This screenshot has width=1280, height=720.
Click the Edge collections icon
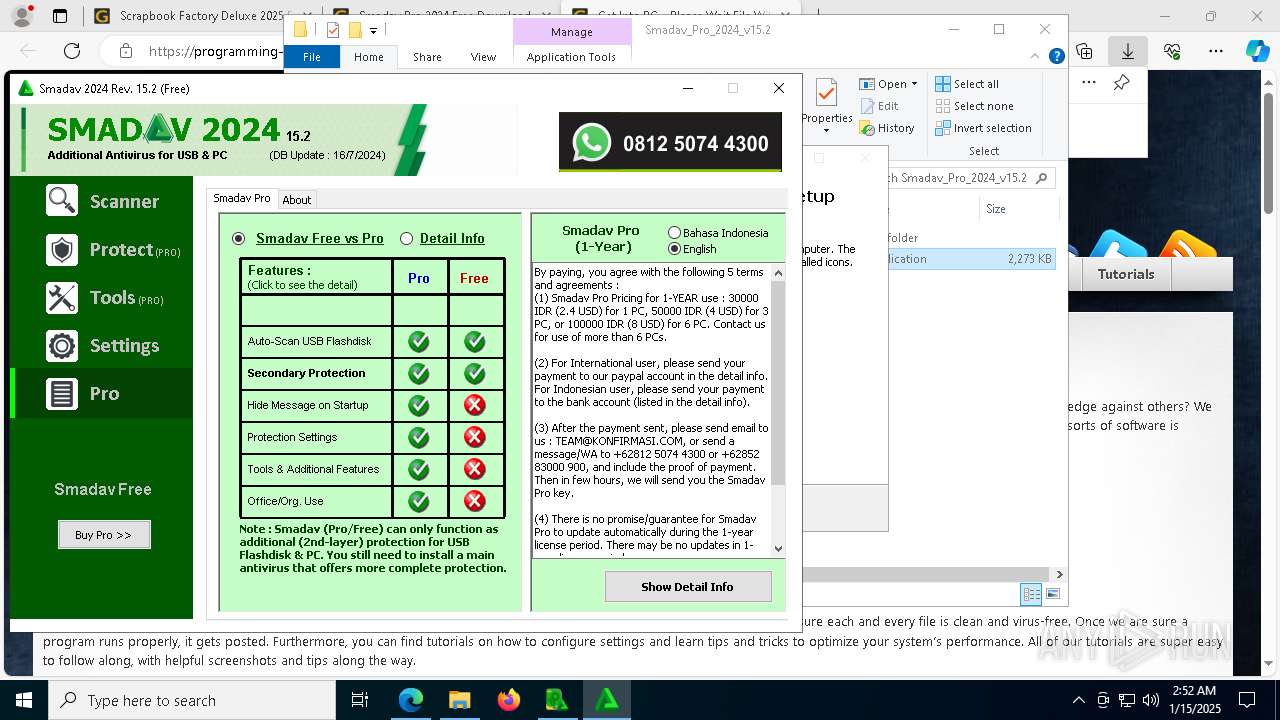coord(1084,51)
